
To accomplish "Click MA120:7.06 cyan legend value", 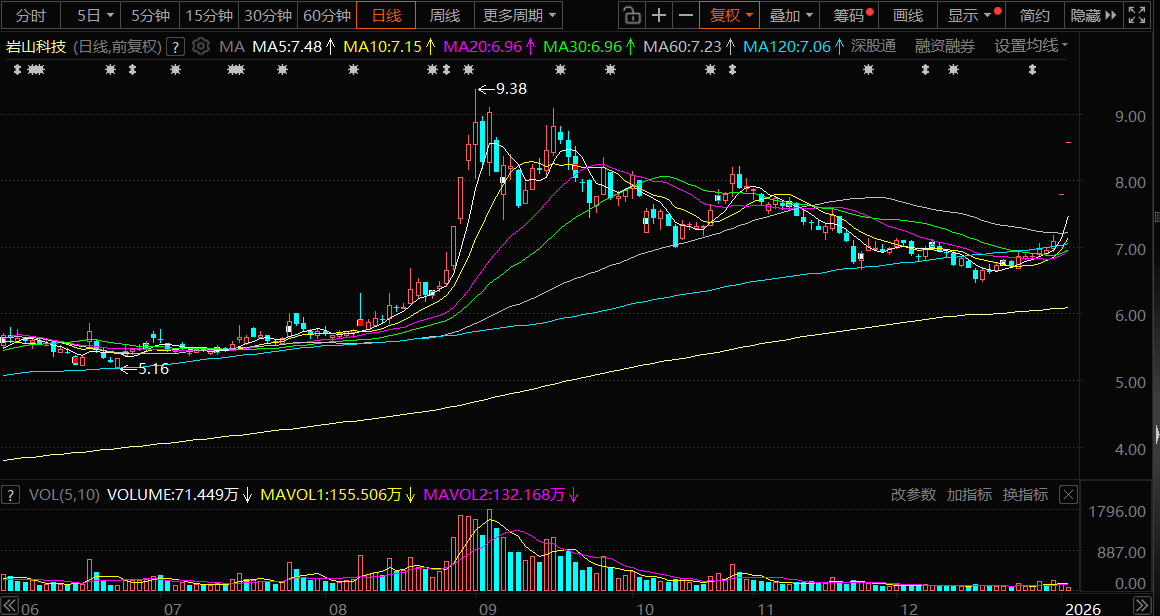I will coord(786,47).
